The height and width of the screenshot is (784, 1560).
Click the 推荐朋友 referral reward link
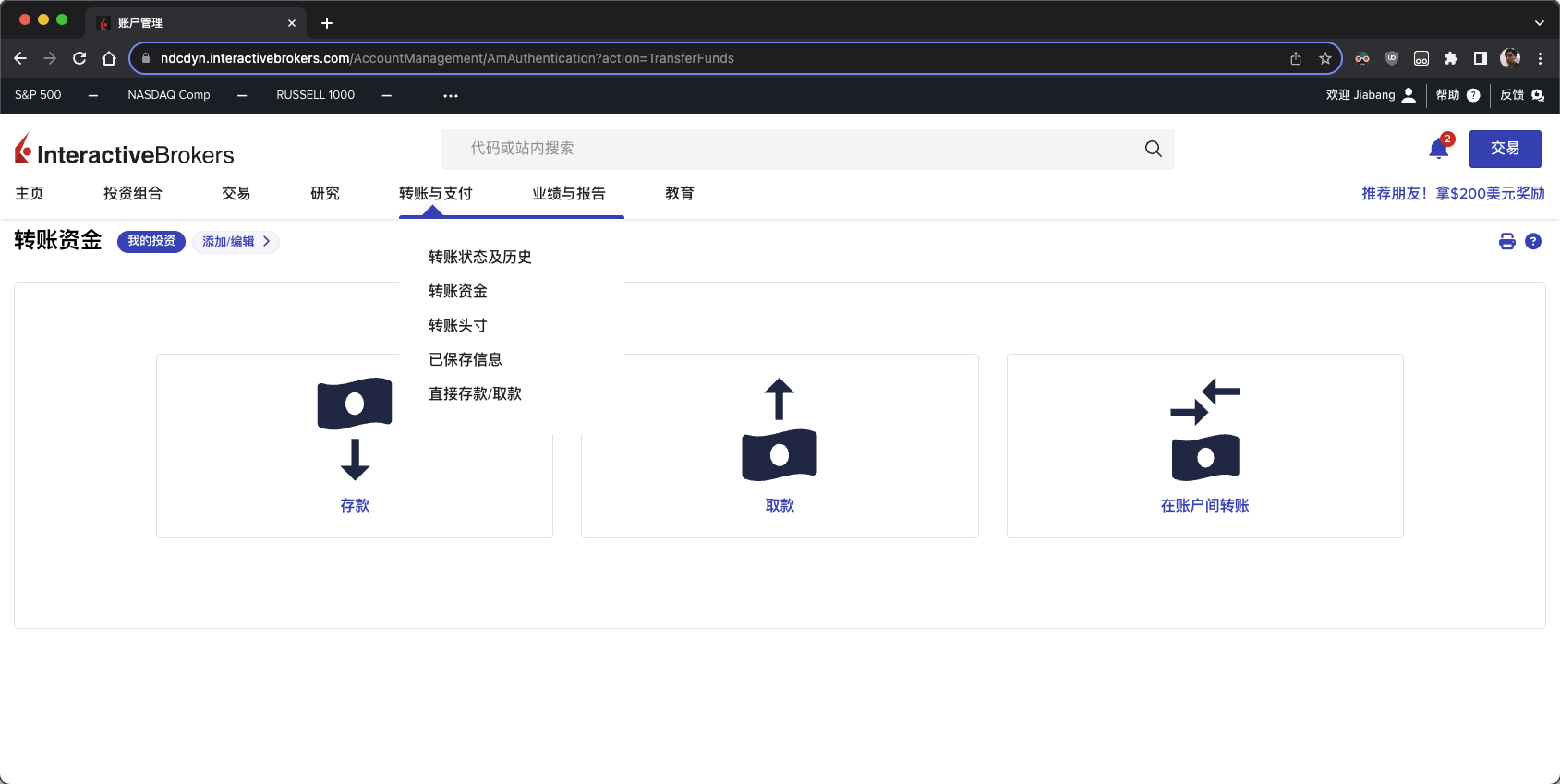pos(1452,194)
